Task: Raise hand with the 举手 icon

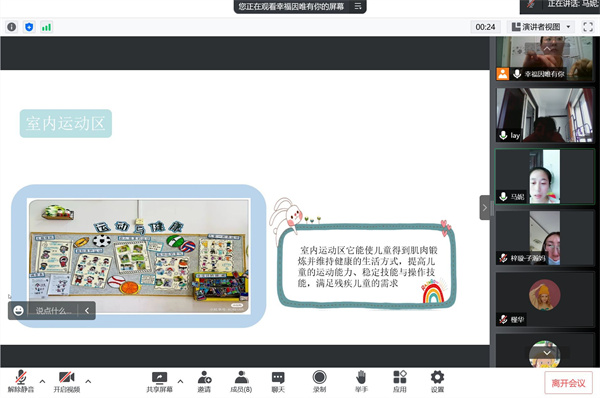Action: (361, 382)
